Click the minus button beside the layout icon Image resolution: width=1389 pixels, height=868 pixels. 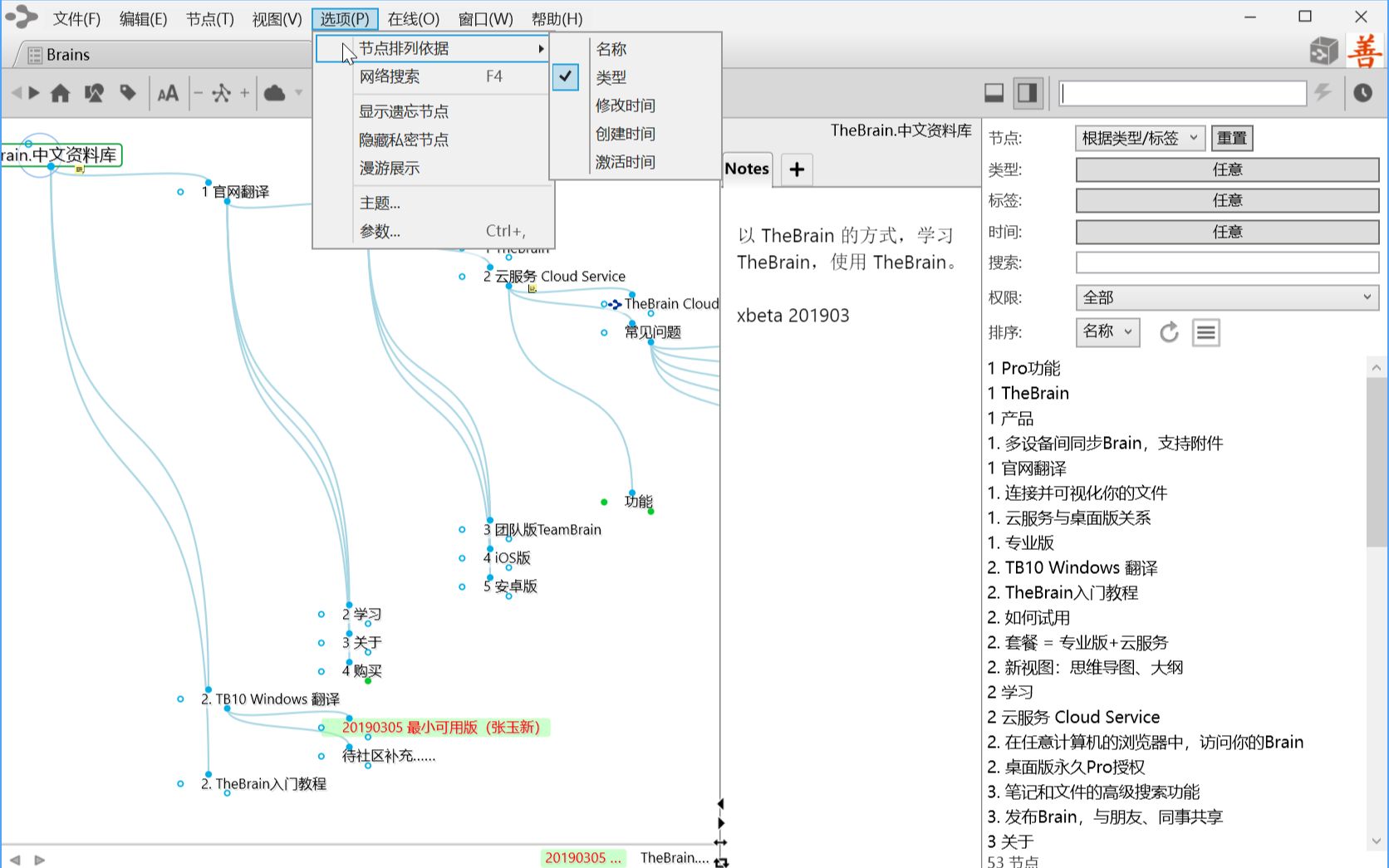pyautogui.click(x=198, y=93)
